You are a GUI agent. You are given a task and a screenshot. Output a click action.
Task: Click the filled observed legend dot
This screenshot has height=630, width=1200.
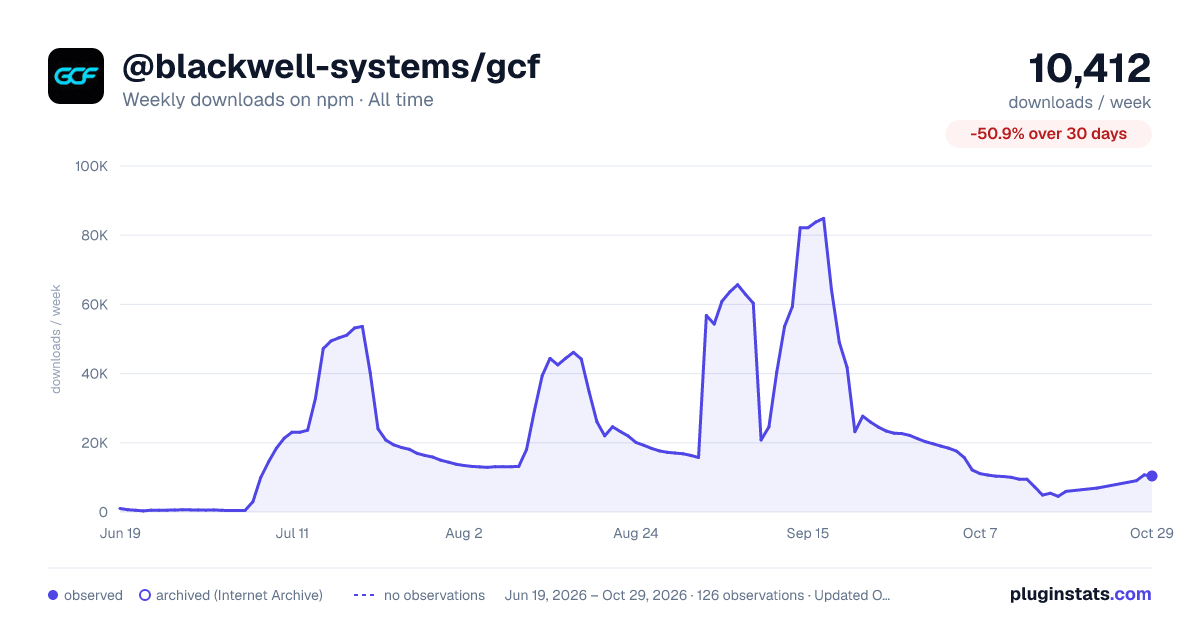[53, 595]
